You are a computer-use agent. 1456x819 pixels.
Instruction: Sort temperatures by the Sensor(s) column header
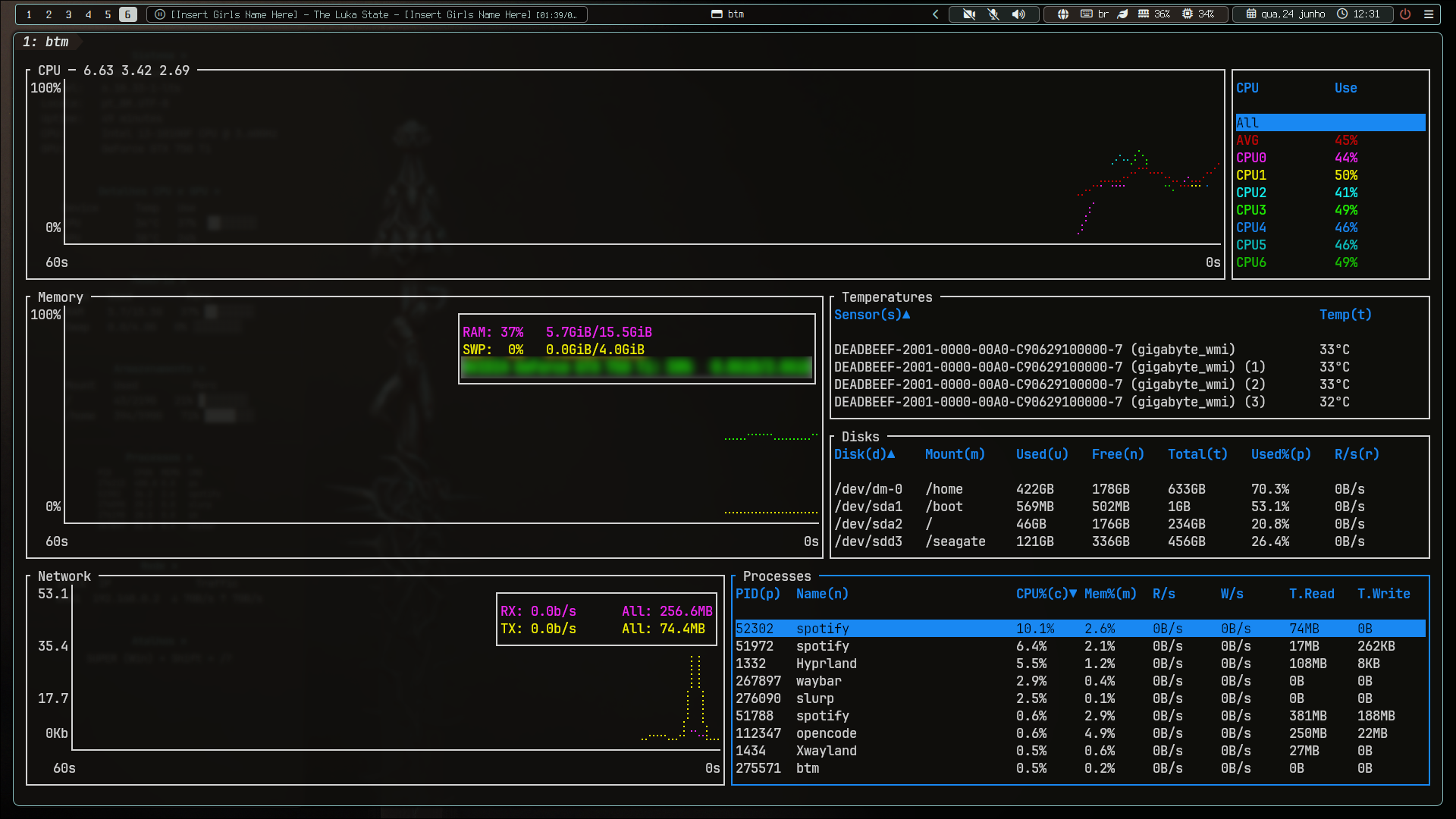click(872, 315)
